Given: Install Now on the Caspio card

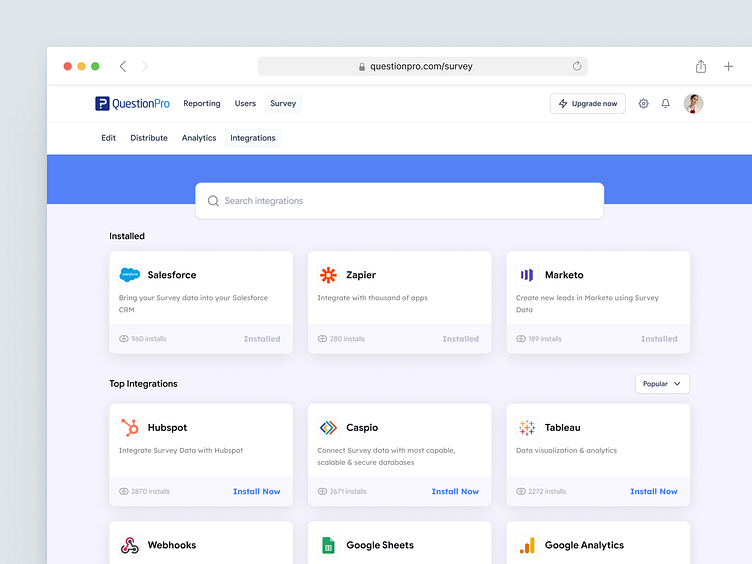Looking at the screenshot, I should tap(455, 492).
